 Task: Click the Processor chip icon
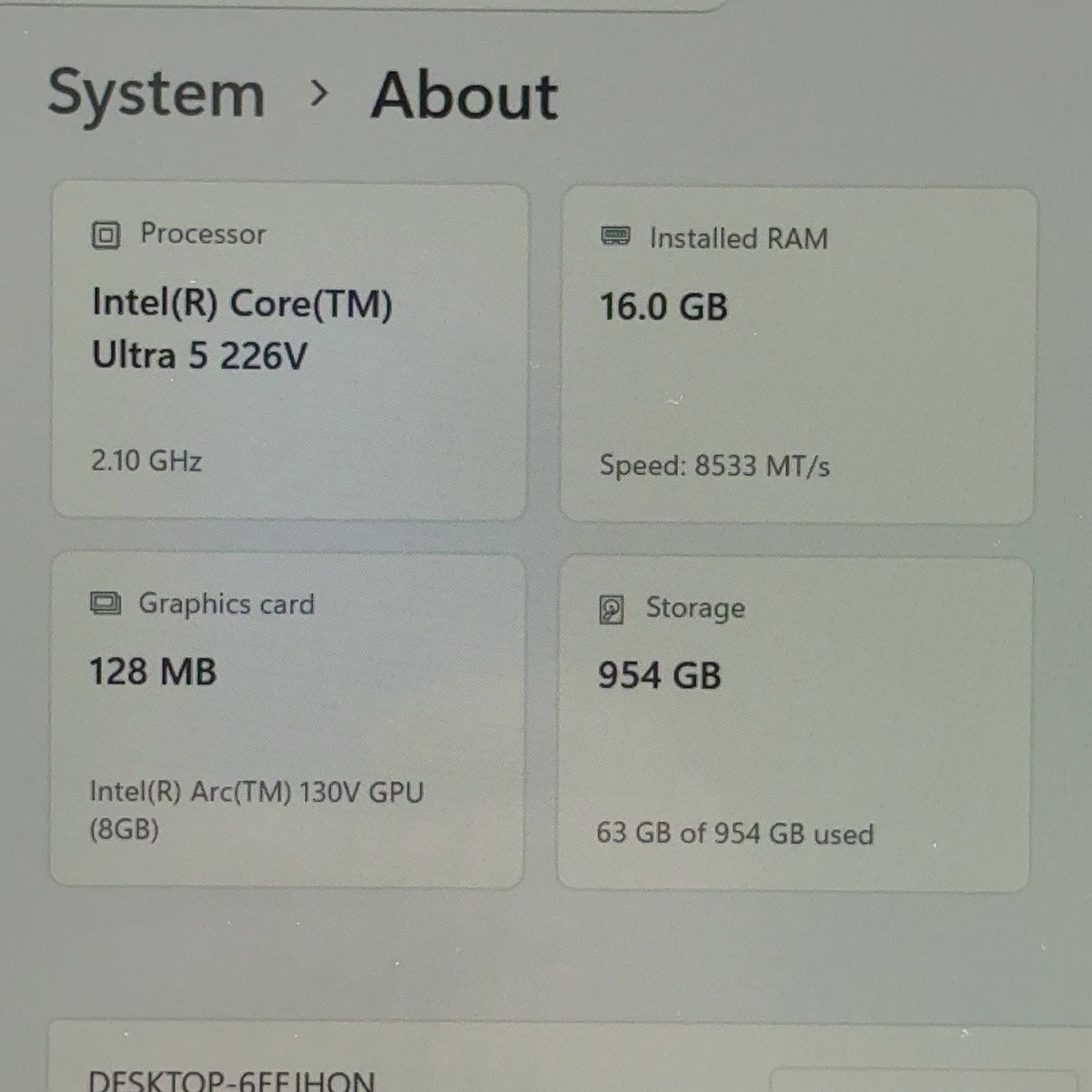[x=106, y=236]
